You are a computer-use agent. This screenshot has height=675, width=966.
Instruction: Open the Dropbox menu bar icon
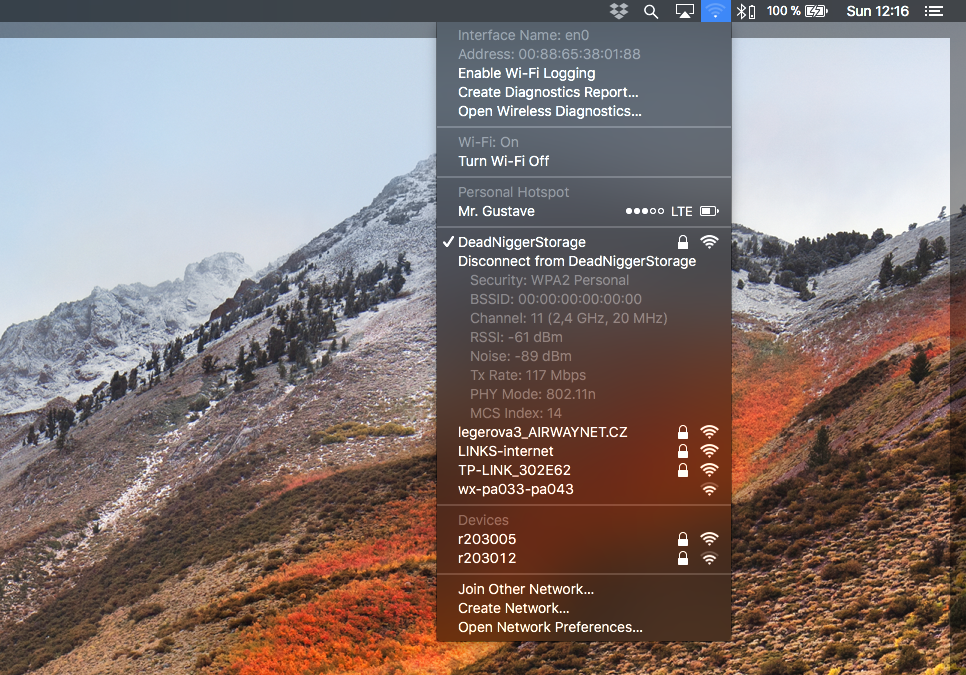pos(619,11)
